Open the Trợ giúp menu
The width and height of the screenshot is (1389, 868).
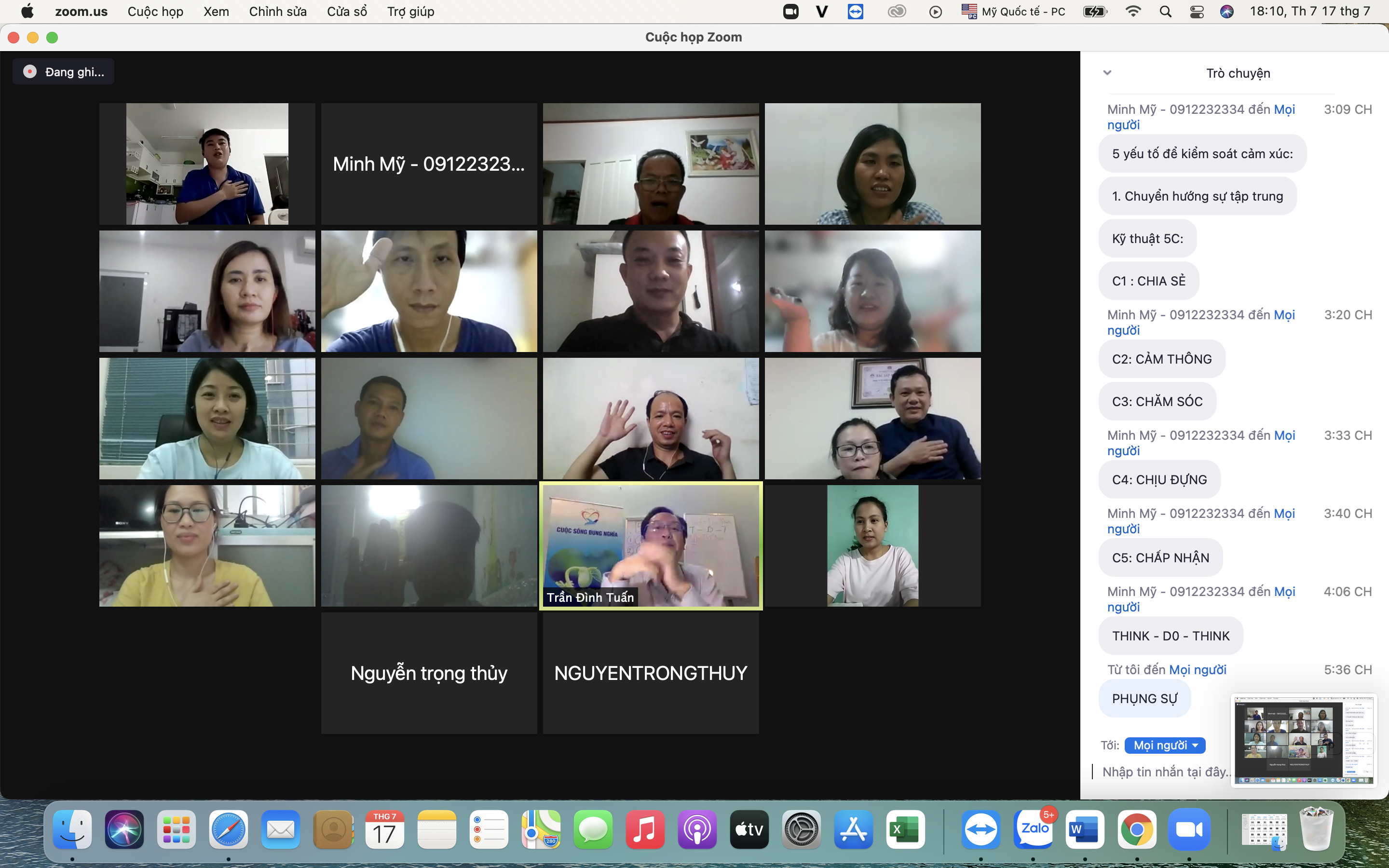click(410, 12)
